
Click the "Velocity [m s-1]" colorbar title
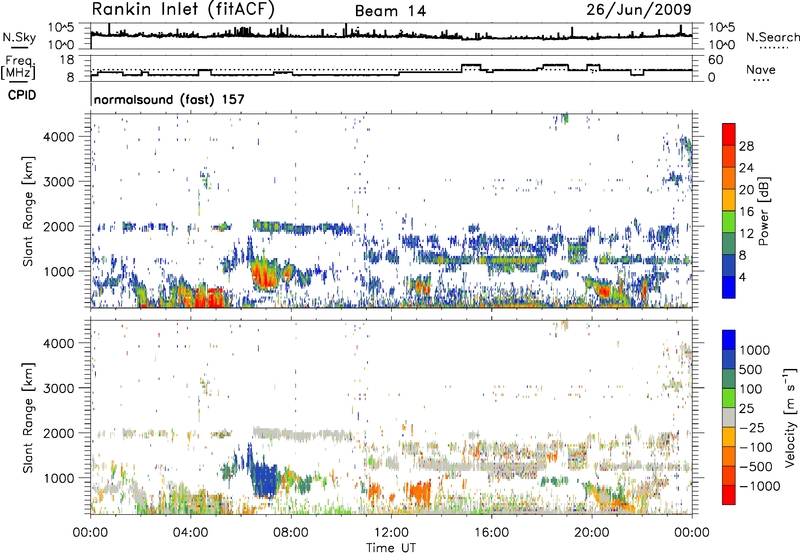pos(789,417)
